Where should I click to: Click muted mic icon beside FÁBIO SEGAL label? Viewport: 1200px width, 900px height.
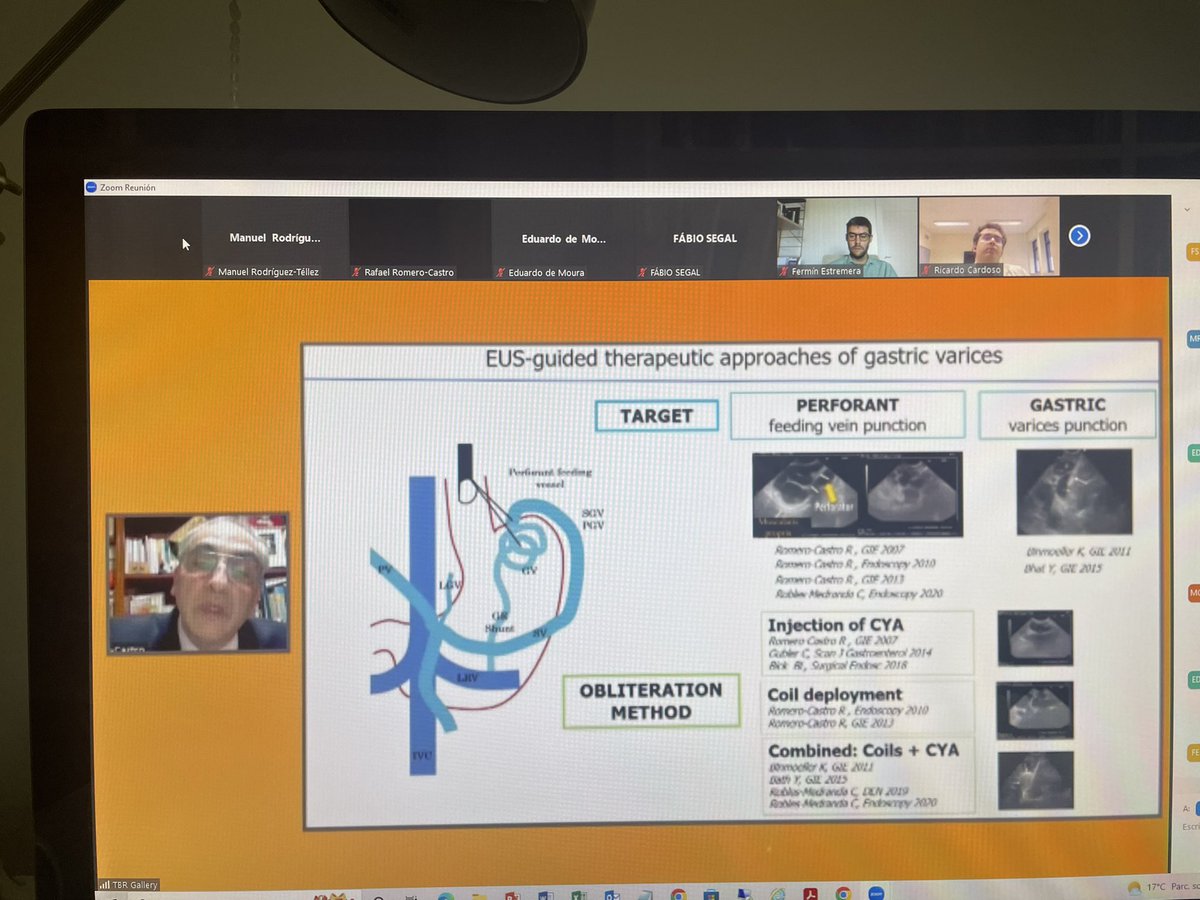pos(643,272)
